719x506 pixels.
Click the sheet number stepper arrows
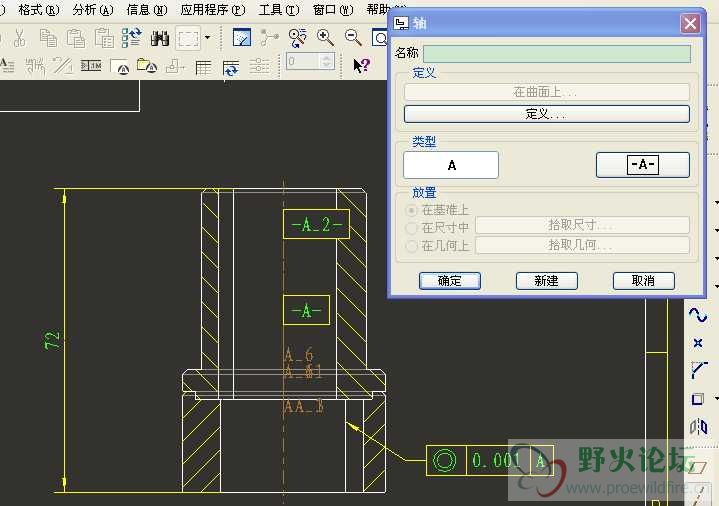(326, 61)
